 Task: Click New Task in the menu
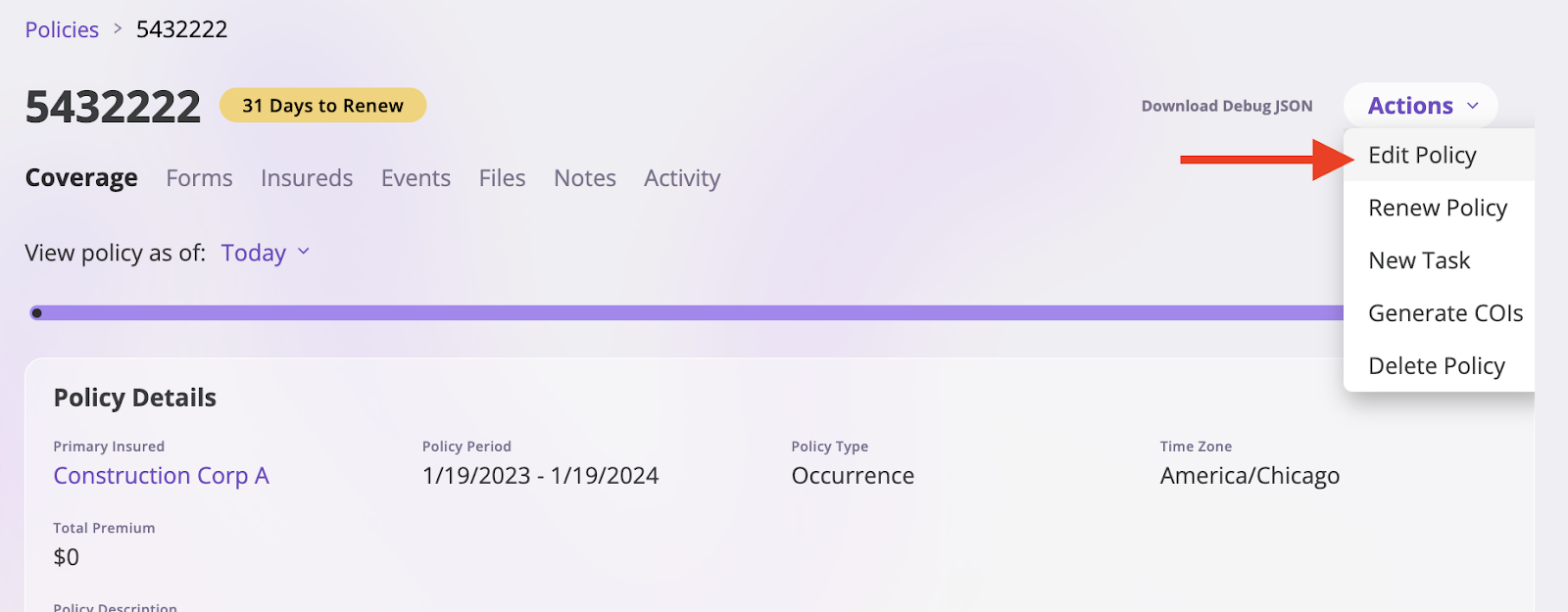click(x=1439, y=260)
